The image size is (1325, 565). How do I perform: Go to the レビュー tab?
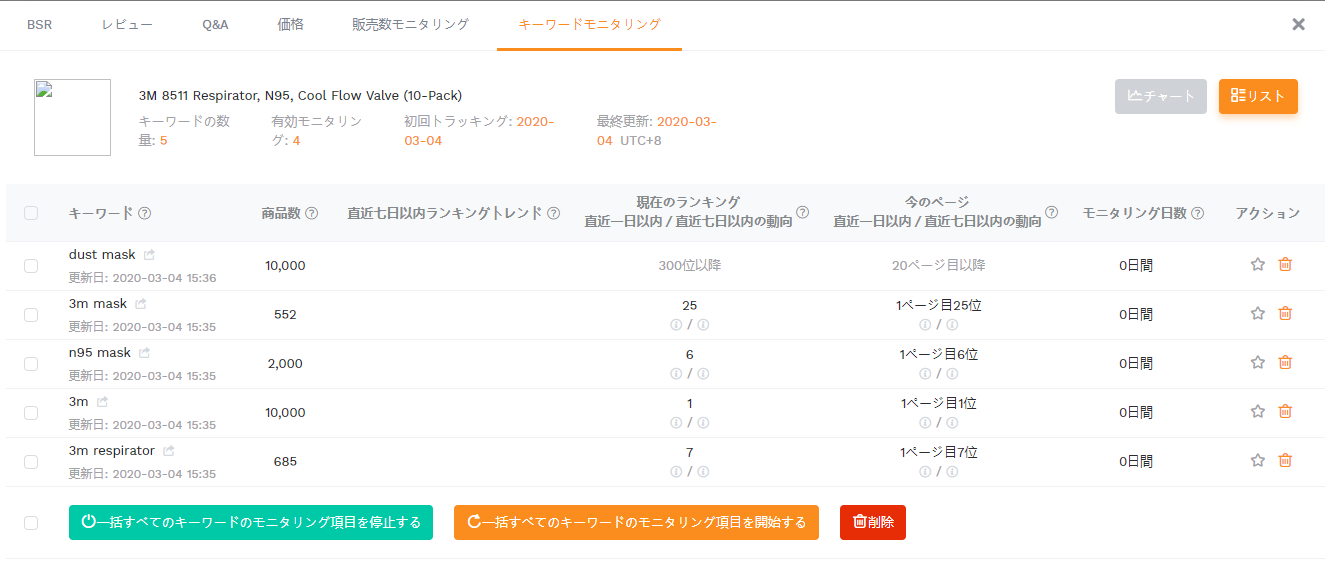click(x=127, y=25)
